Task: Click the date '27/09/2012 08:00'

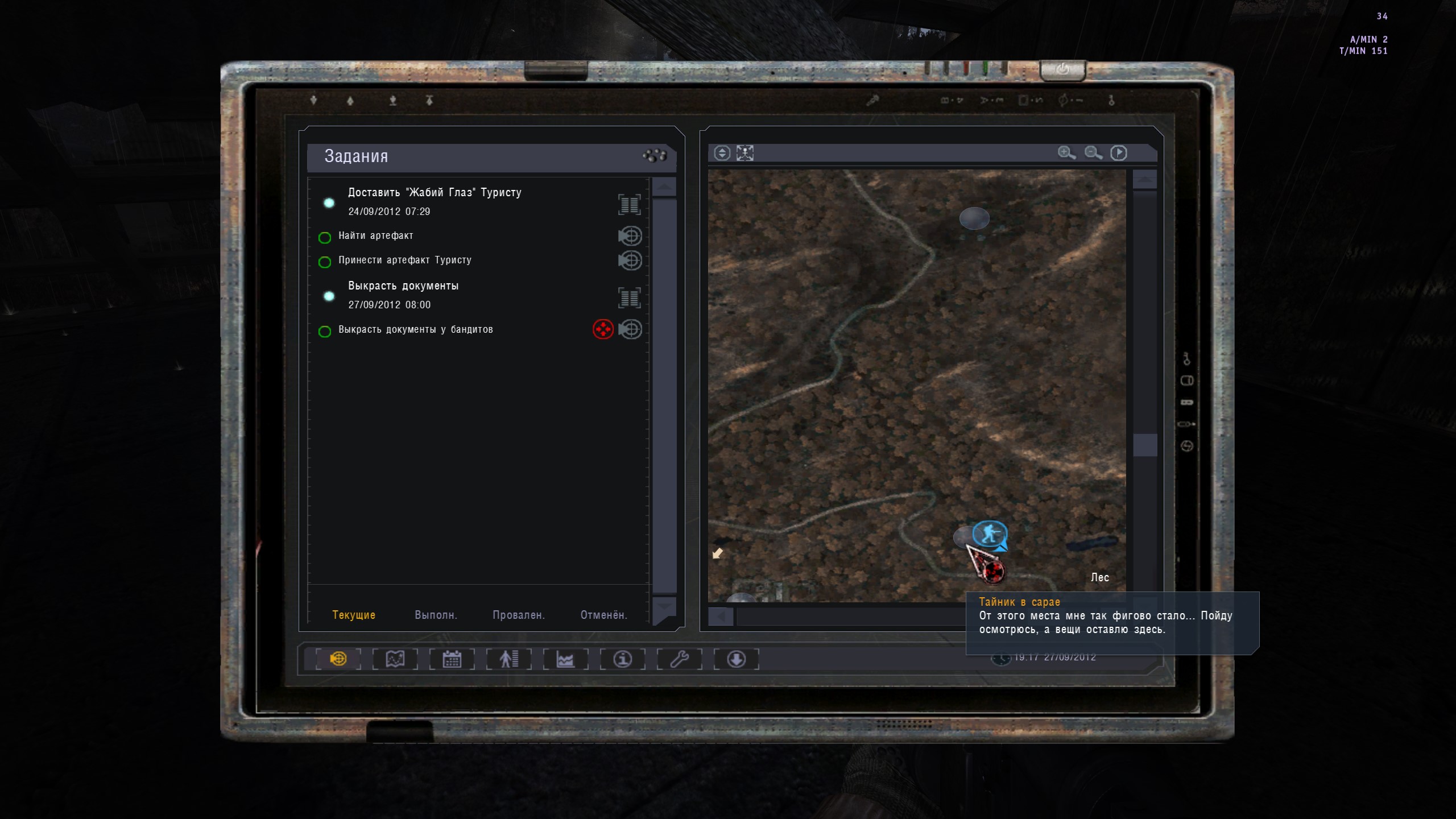Action: point(389,305)
